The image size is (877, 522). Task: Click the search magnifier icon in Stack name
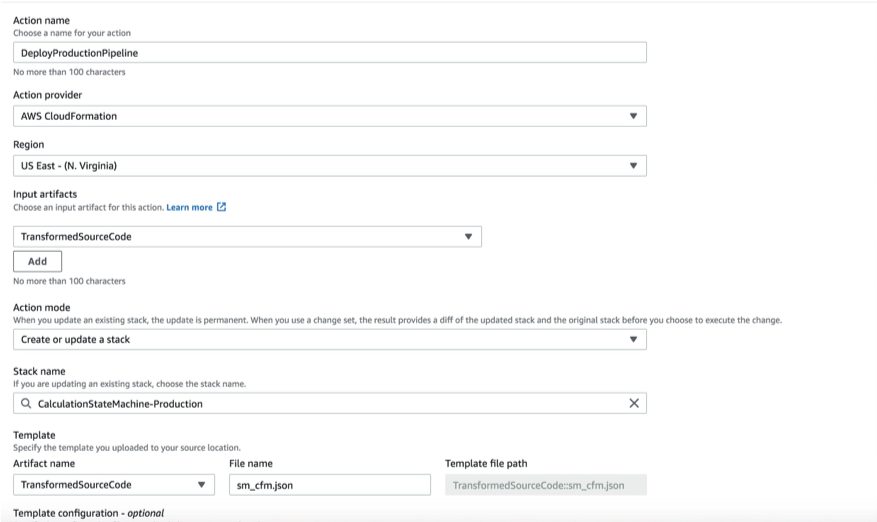point(26,403)
